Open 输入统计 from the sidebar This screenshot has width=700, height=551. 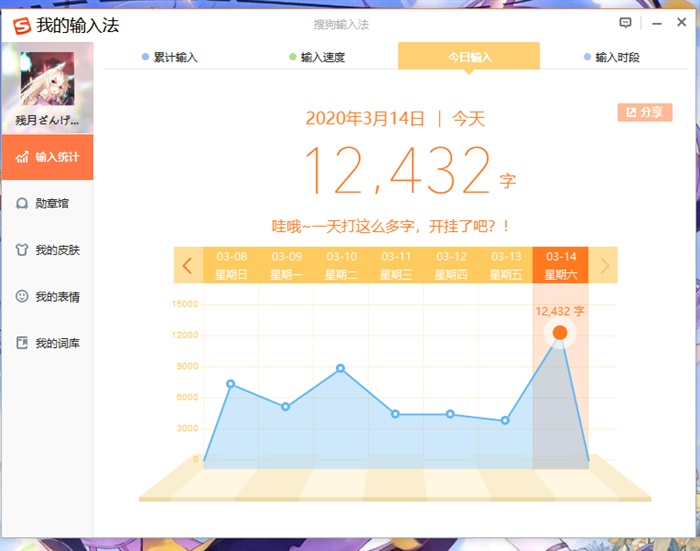click(x=47, y=157)
